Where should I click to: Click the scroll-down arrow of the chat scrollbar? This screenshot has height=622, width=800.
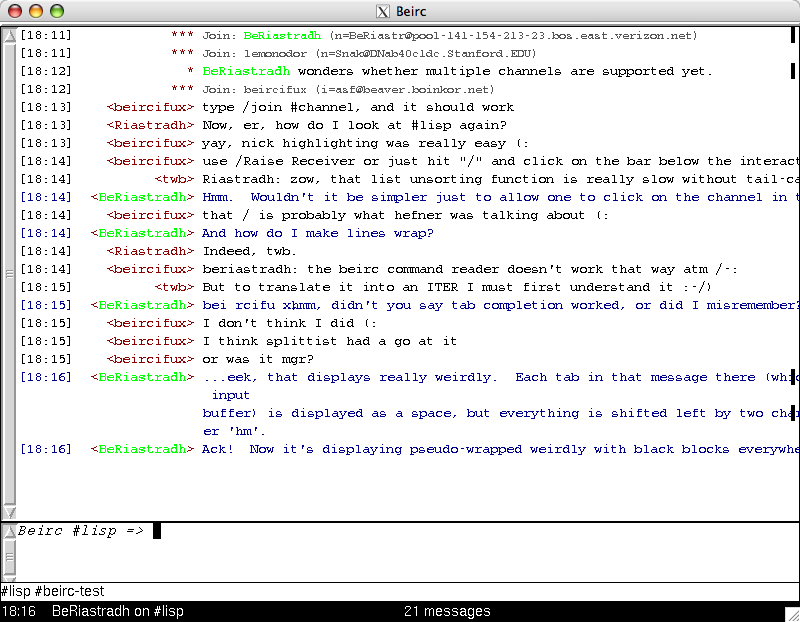(9, 512)
